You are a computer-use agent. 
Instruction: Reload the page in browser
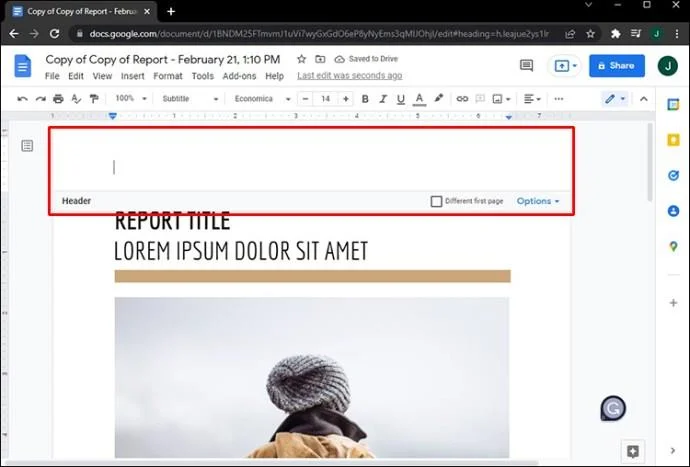point(55,33)
